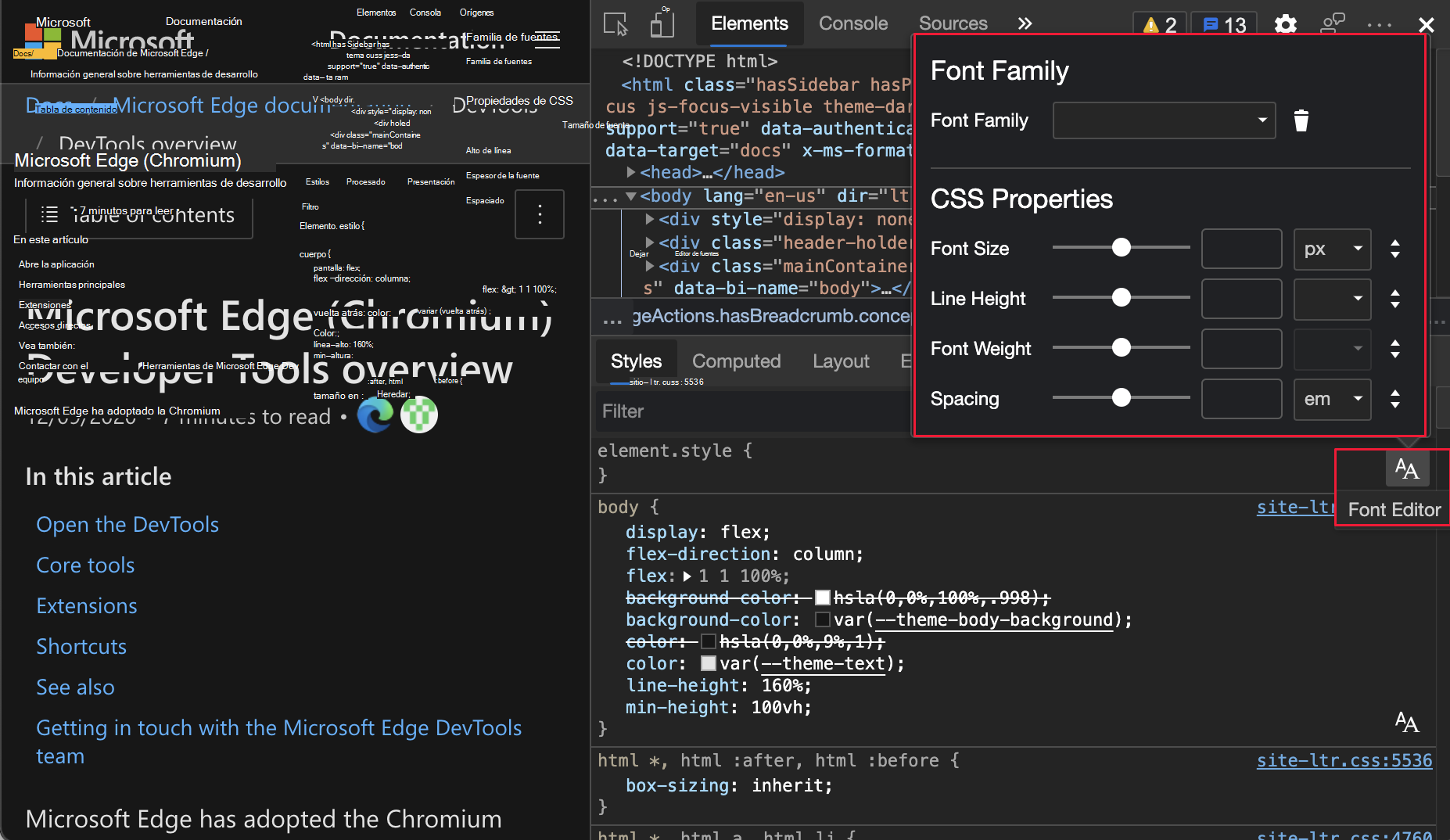Open Font Editor icon in body rule
Viewport: 1450px width, 840px height.
1407,722
